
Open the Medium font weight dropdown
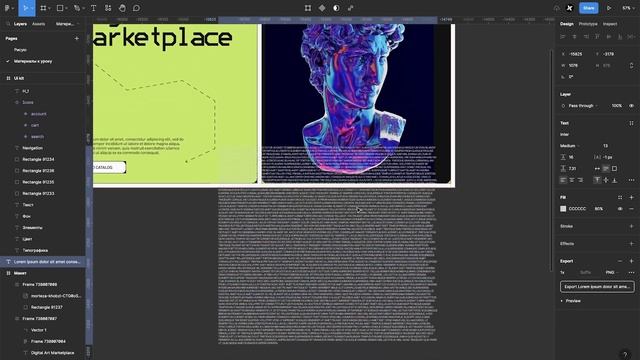(569, 146)
